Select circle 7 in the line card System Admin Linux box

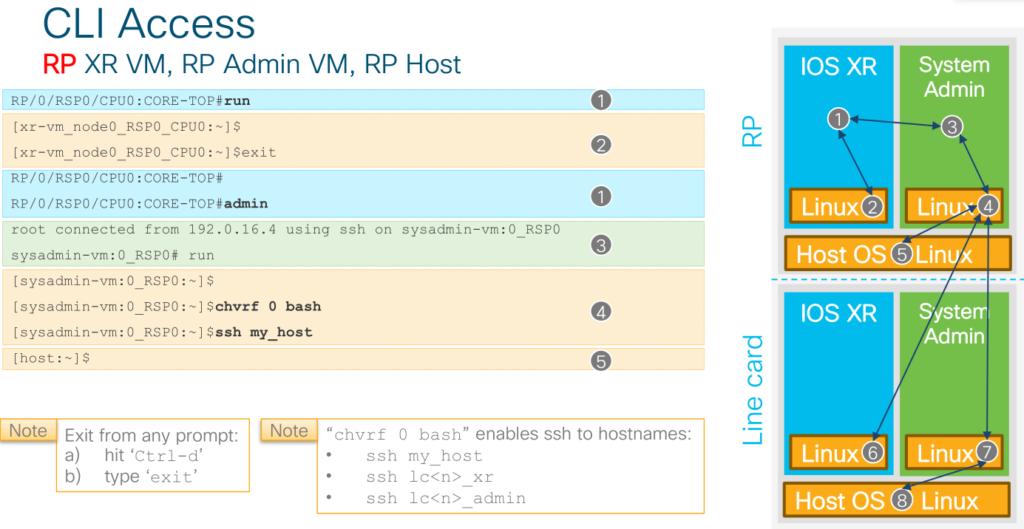point(987,453)
